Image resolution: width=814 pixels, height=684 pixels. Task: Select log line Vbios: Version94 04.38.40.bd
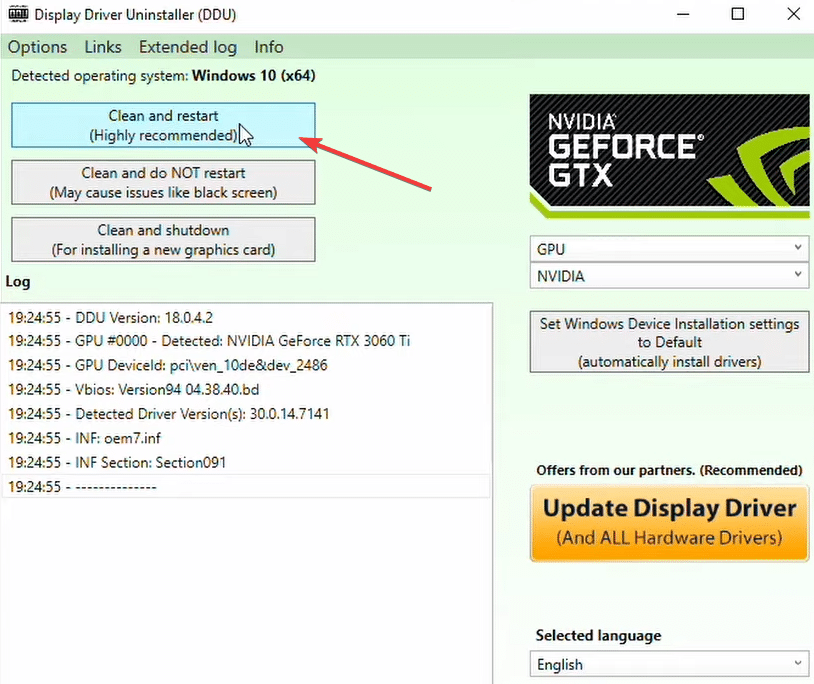246,390
